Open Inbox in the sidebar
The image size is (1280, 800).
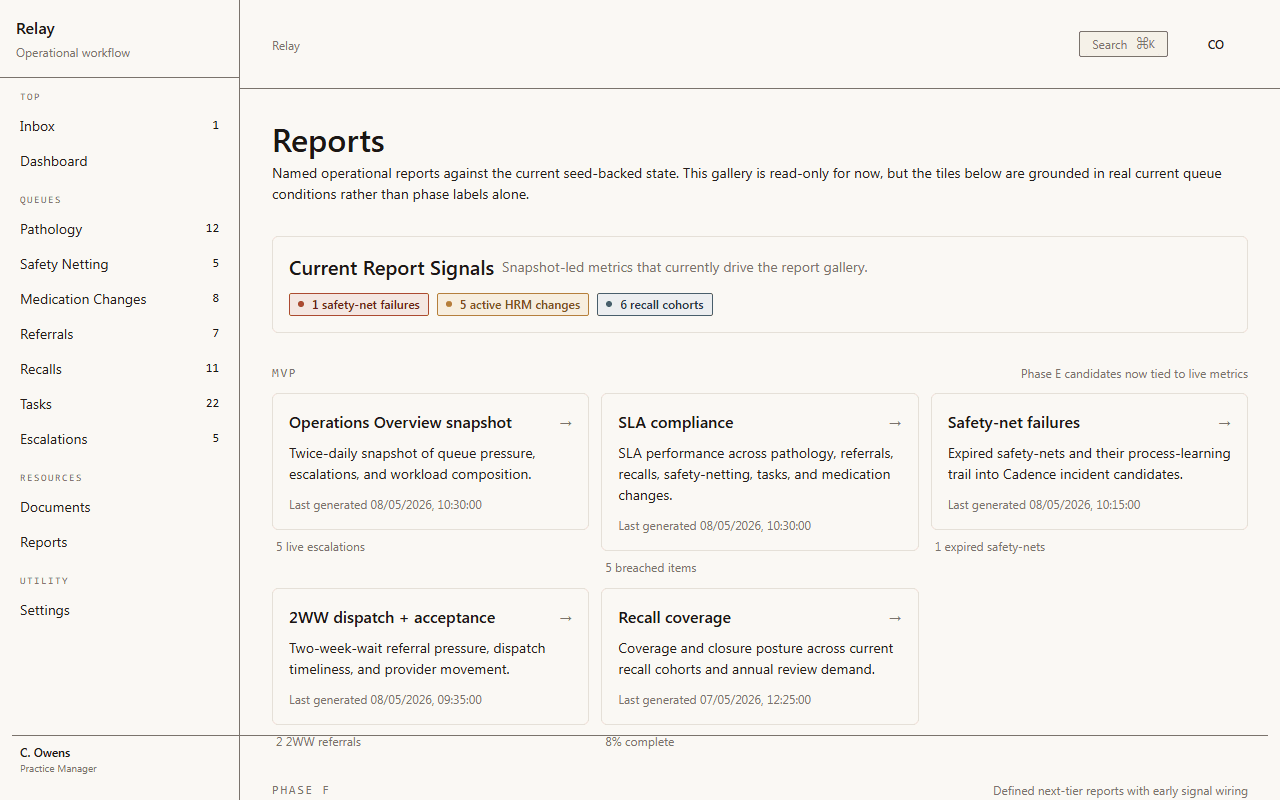tap(119, 126)
